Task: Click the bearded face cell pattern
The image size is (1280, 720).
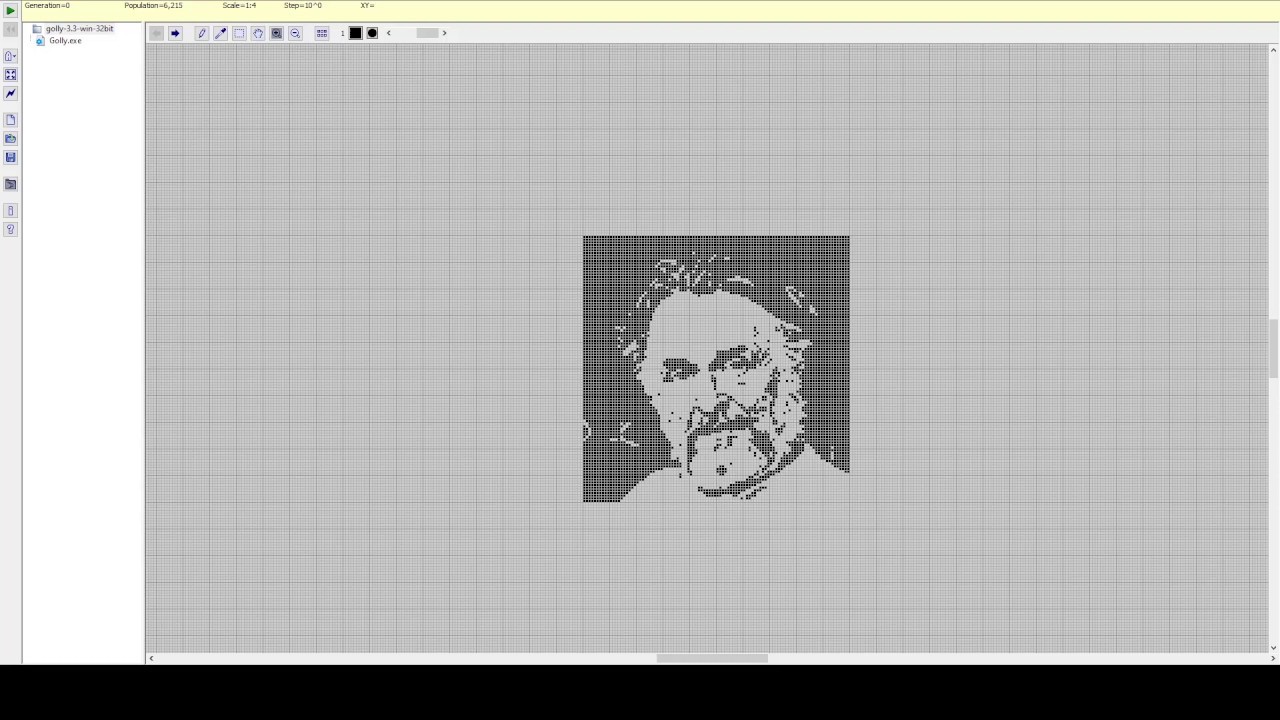Action: click(x=716, y=369)
